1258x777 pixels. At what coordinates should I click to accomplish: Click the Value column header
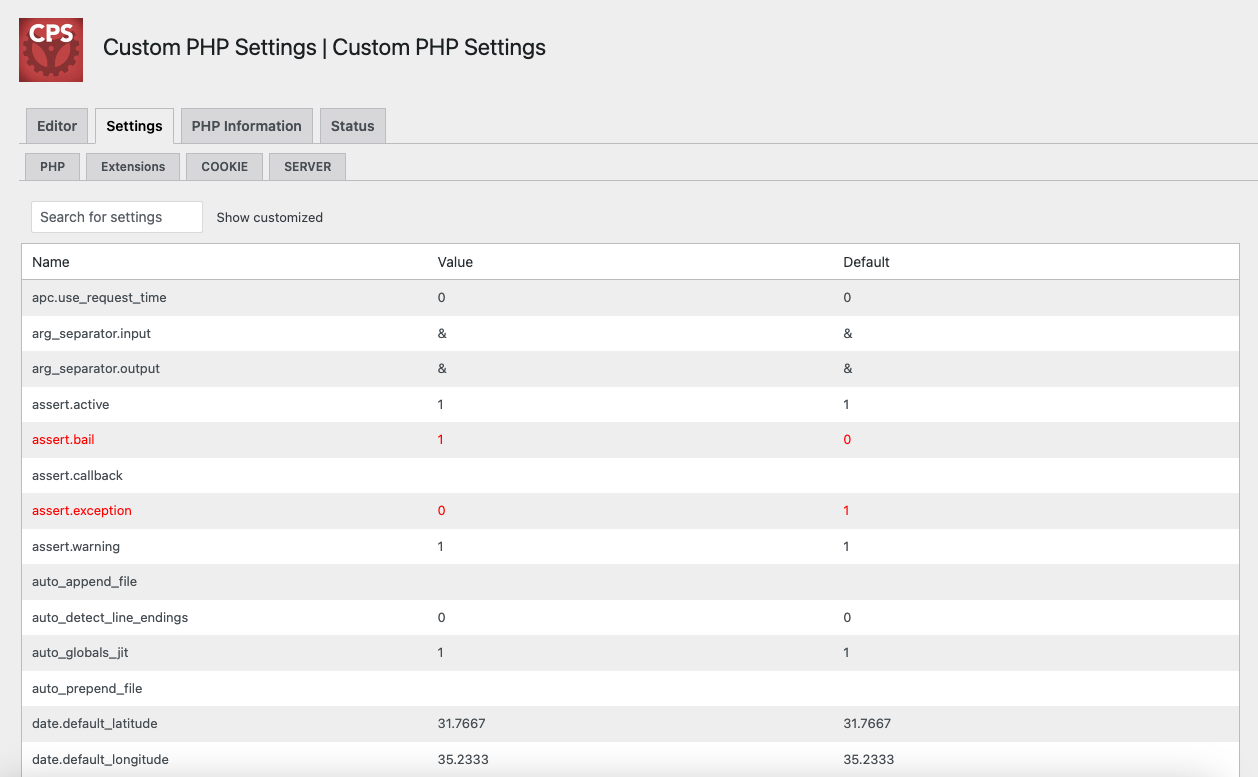[x=455, y=261]
